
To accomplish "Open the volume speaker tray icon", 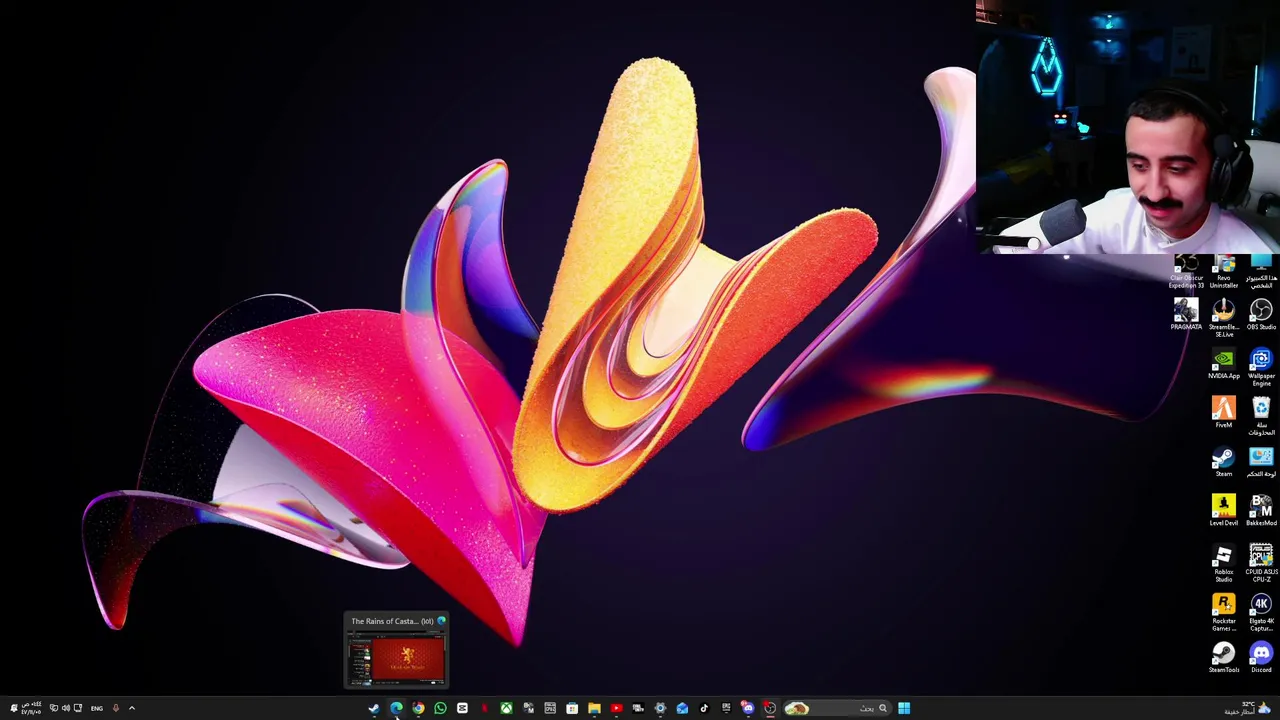I will click(x=66, y=708).
